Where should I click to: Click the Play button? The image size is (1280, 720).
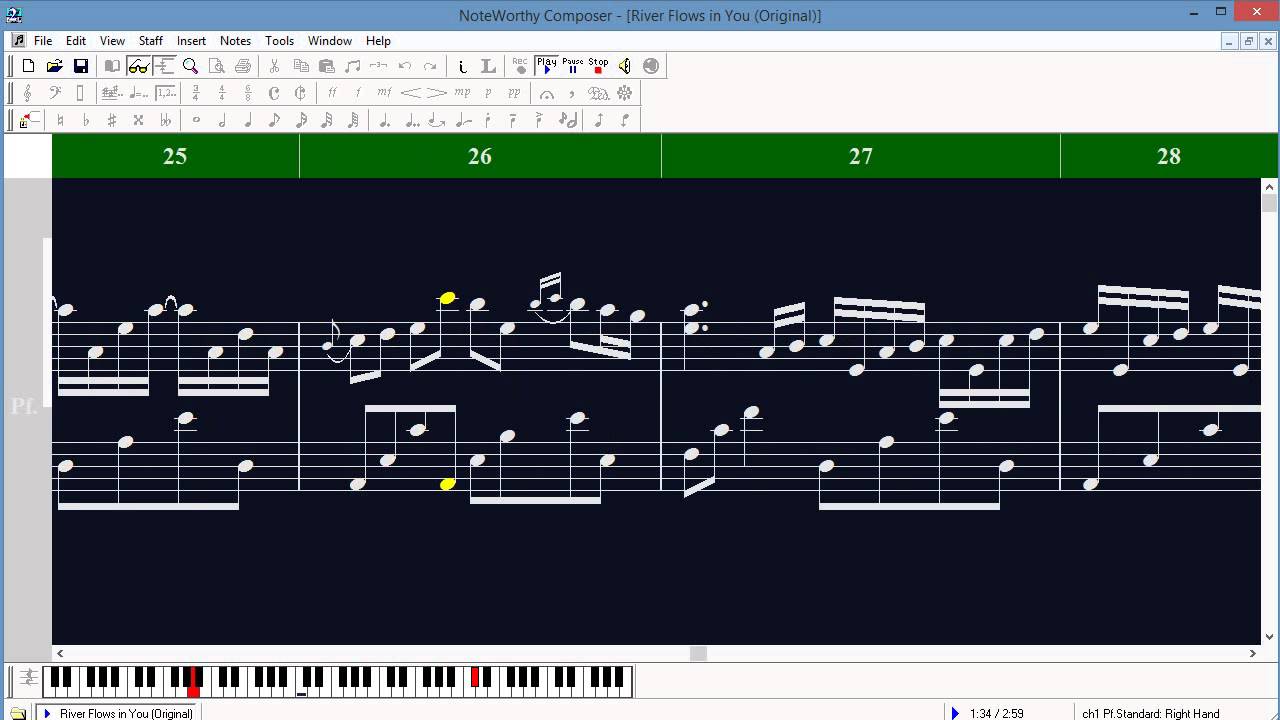click(546, 66)
